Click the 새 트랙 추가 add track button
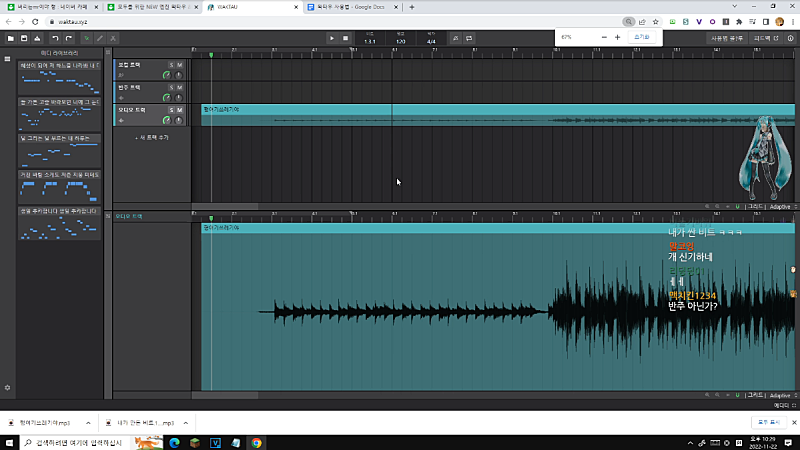Viewport: 800px width, 450px height. point(151,137)
